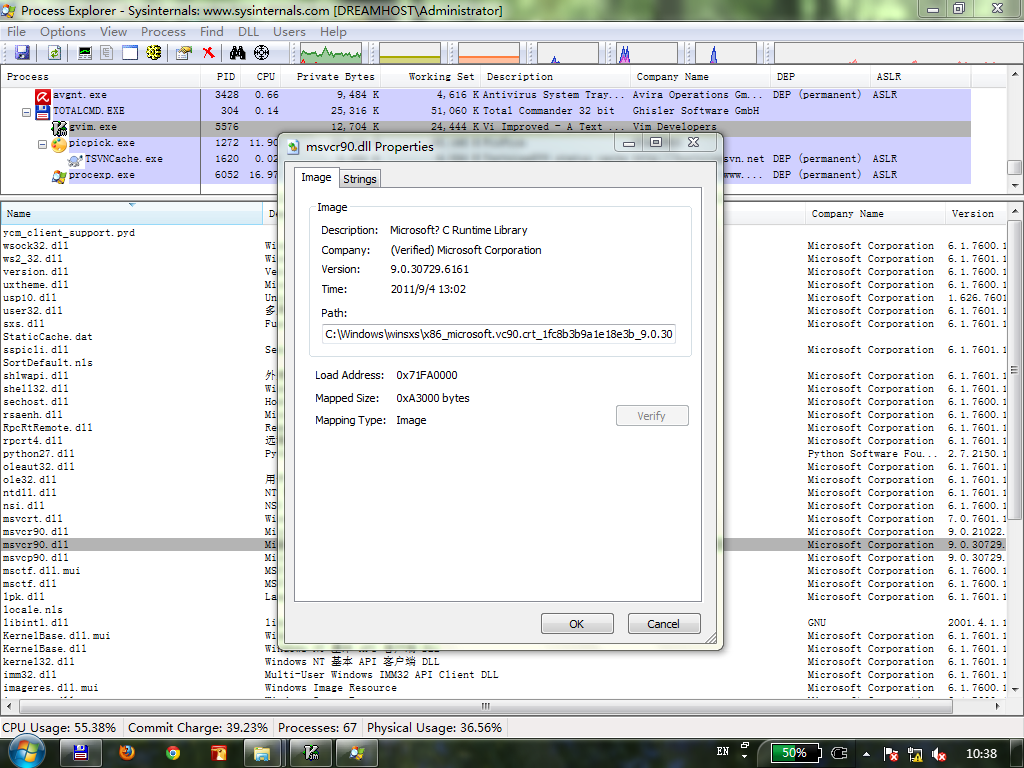Collapse the TOTALCMD.EXE tree node
1024x768 pixels.
click(x=27, y=112)
